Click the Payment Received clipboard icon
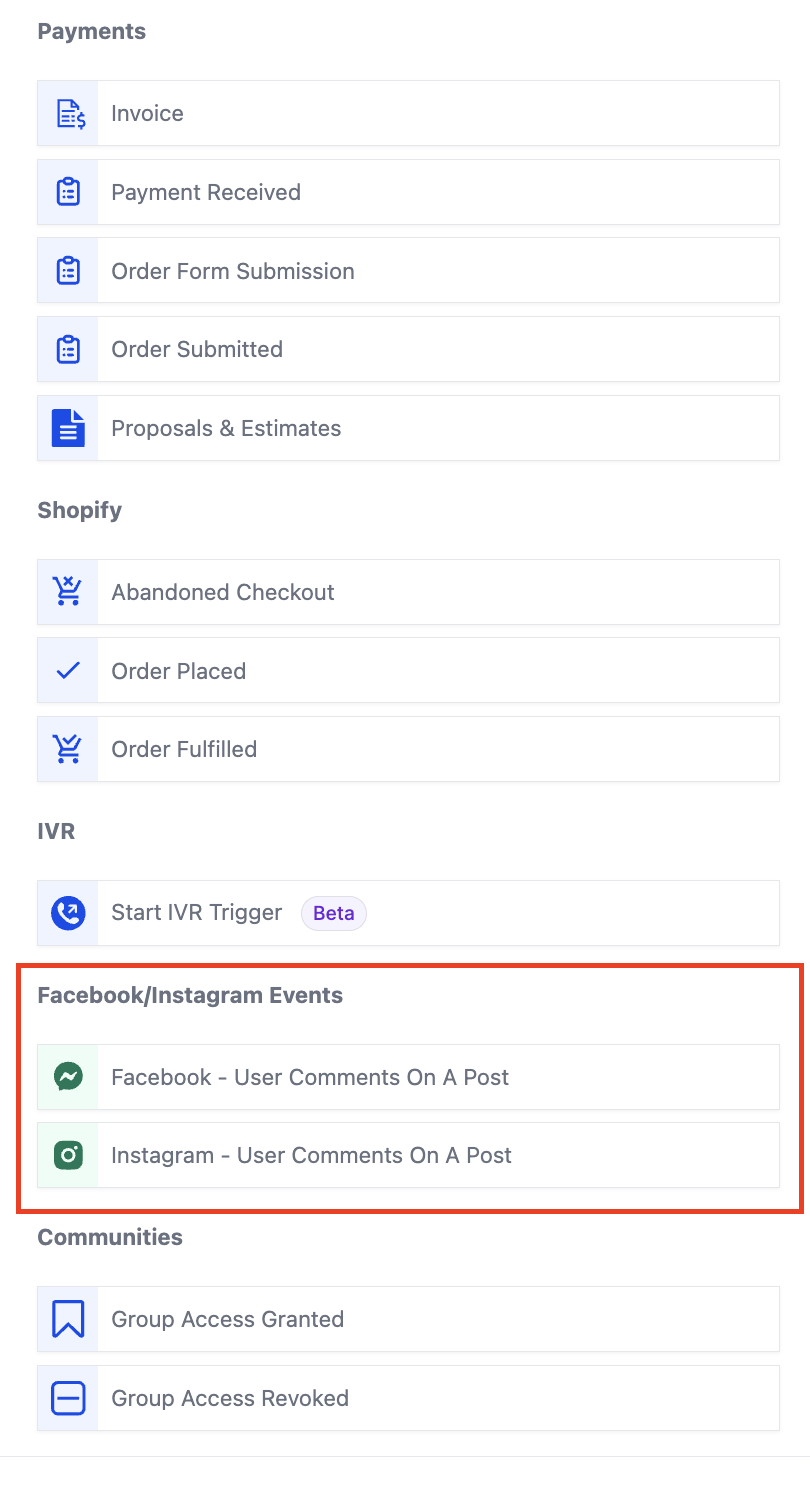This screenshot has width=810, height=1494. tap(68, 192)
